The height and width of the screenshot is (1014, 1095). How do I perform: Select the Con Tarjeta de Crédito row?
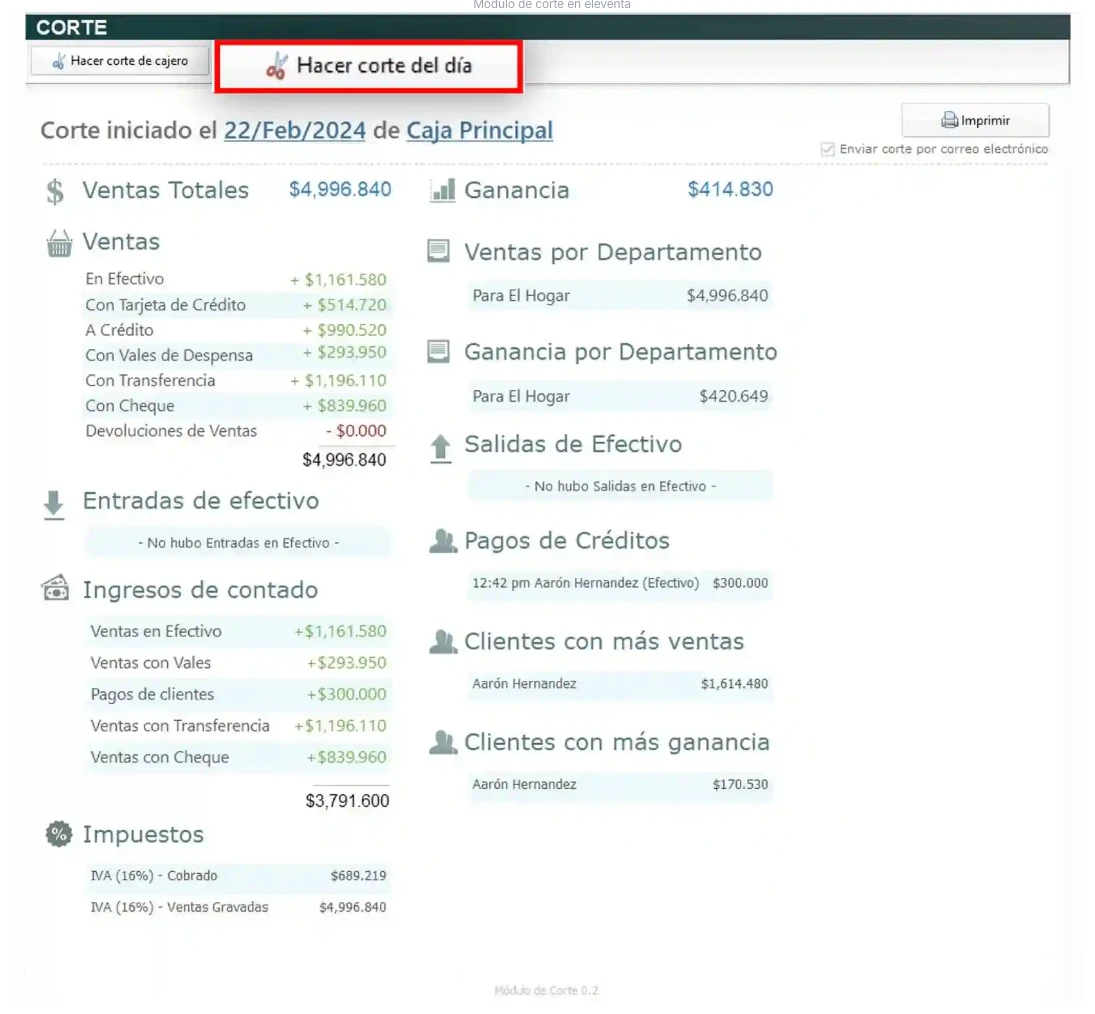pyautogui.click(x=236, y=305)
